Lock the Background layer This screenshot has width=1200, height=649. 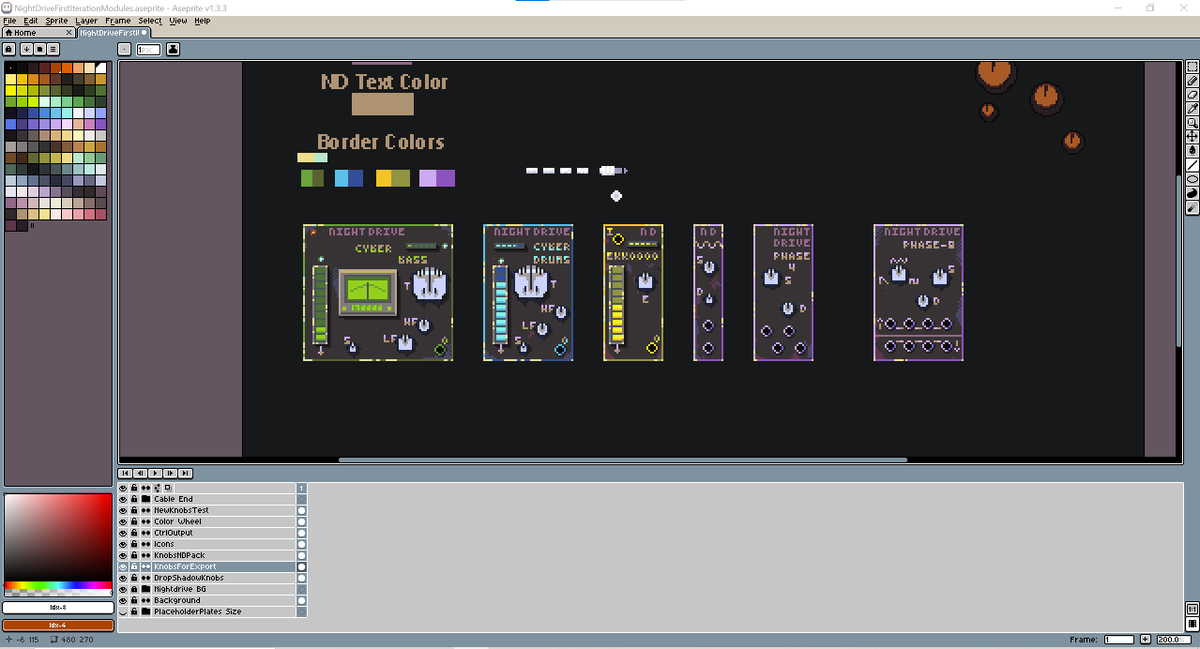pos(134,600)
